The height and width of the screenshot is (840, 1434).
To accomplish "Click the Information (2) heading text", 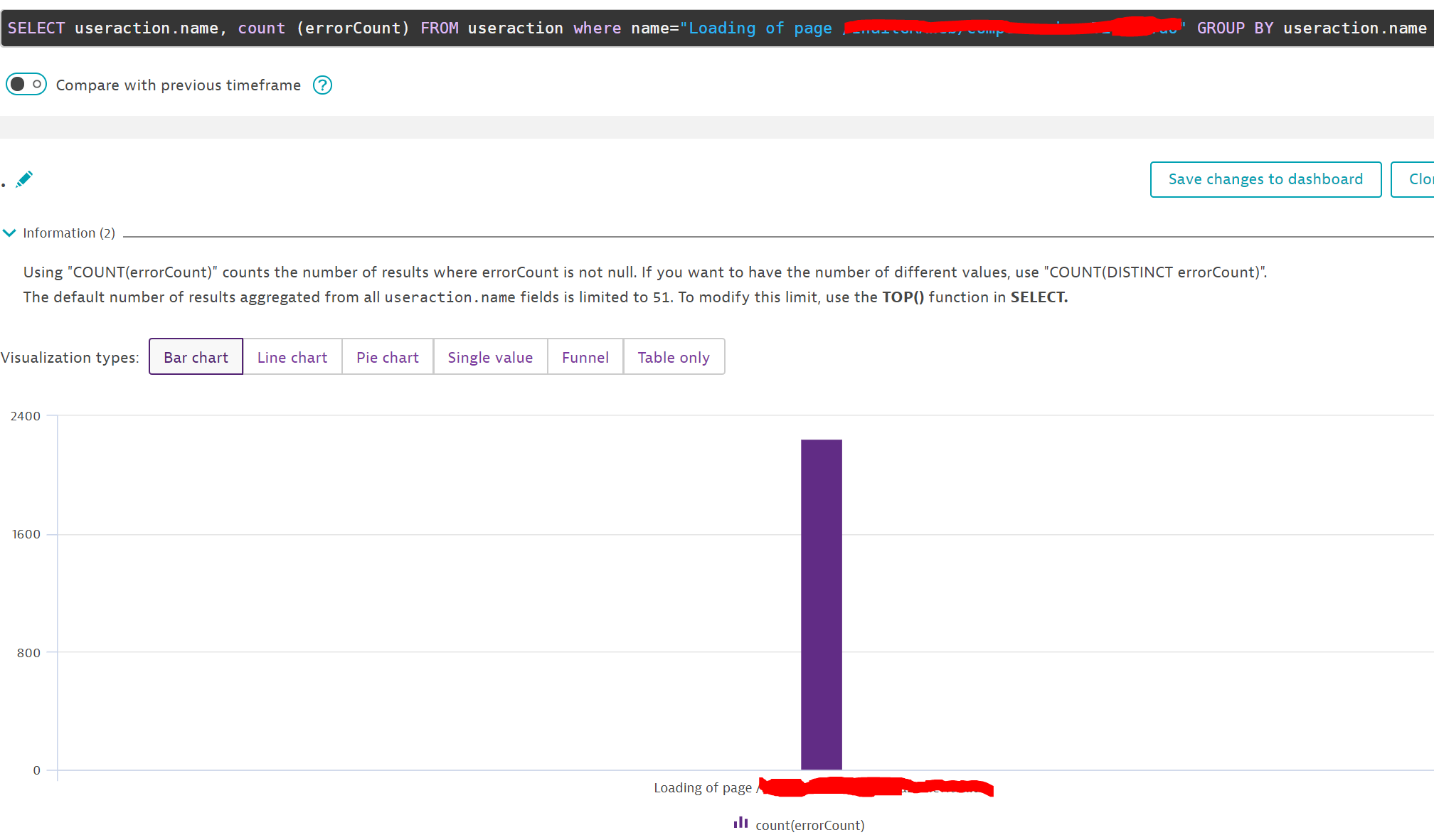I will point(69,233).
